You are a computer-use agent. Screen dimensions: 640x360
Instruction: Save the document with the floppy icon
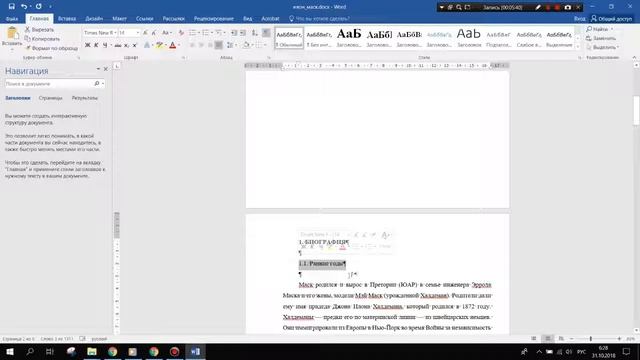11,7
